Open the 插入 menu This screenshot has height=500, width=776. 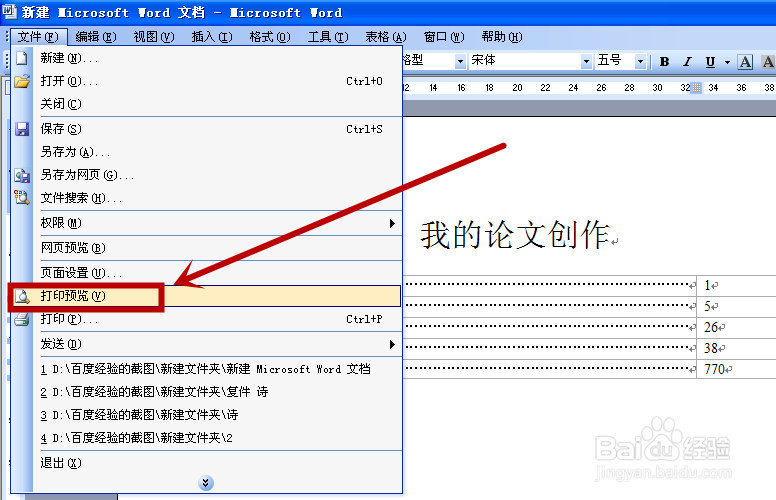[212, 37]
